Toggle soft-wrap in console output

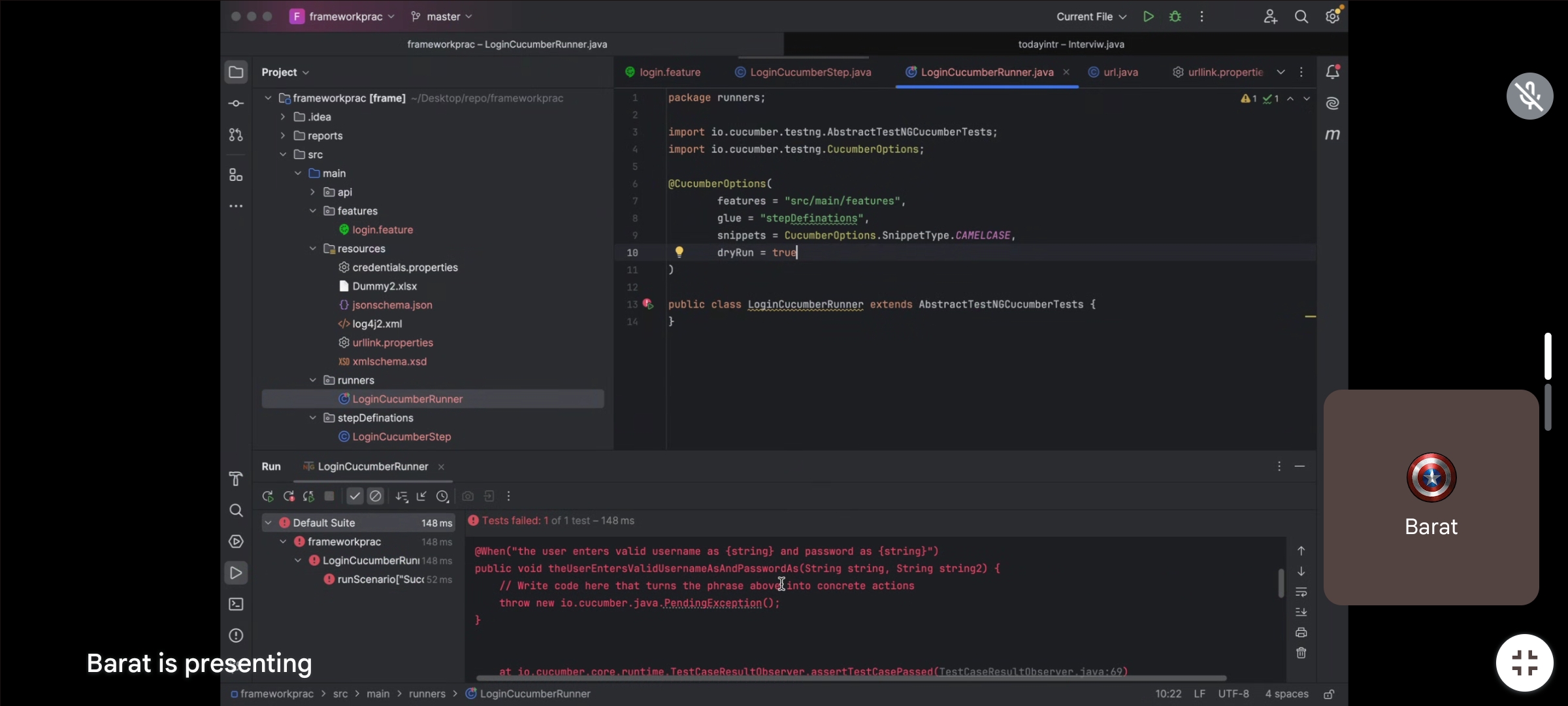(x=1301, y=592)
